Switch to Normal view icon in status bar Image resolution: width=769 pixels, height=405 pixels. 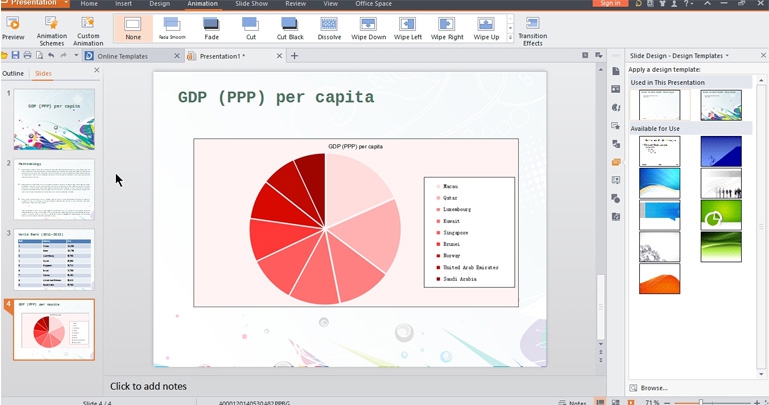click(600, 402)
